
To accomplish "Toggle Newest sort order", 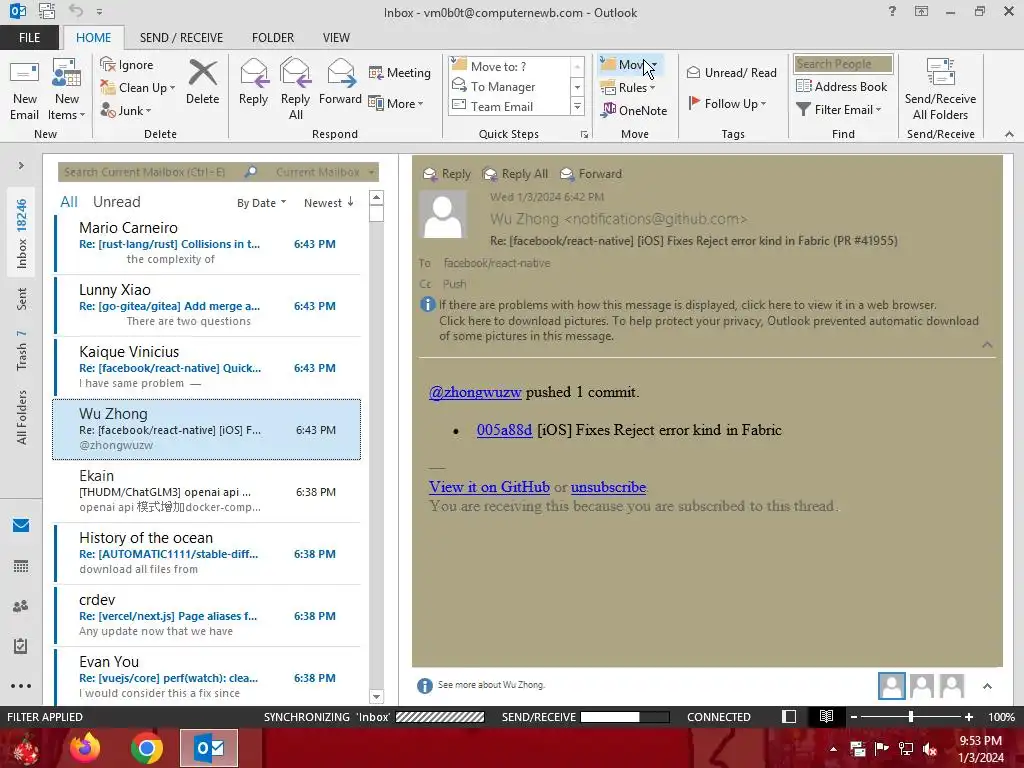I will click(328, 203).
